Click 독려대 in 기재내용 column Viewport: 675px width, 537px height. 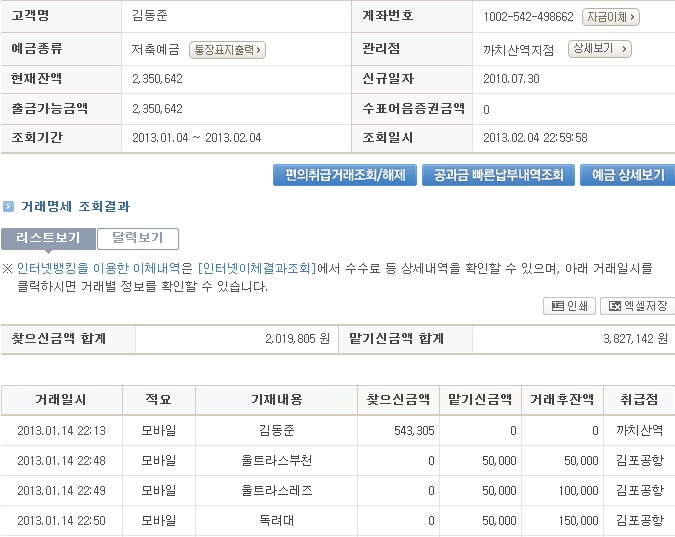276,521
